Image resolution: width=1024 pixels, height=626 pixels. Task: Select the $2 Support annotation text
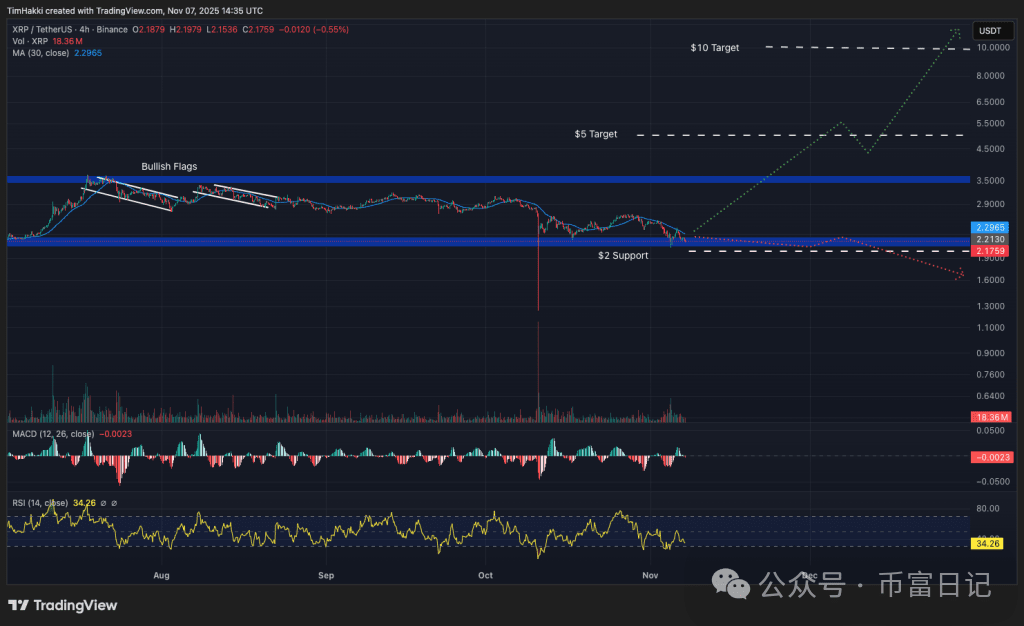click(x=622, y=255)
